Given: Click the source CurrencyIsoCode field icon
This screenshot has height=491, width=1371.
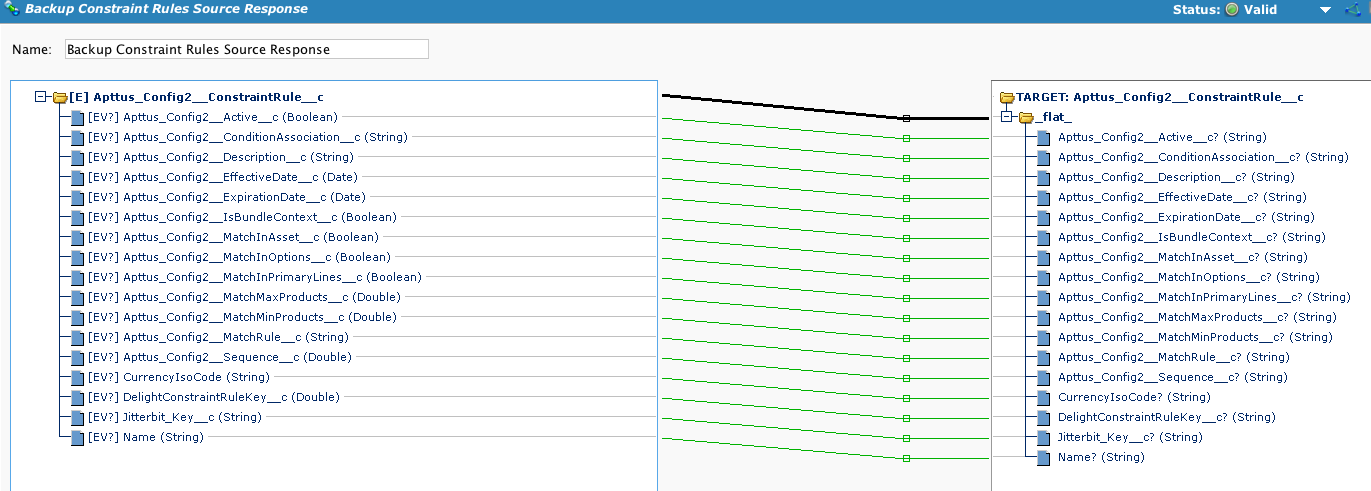Looking at the screenshot, I should 78,378.
